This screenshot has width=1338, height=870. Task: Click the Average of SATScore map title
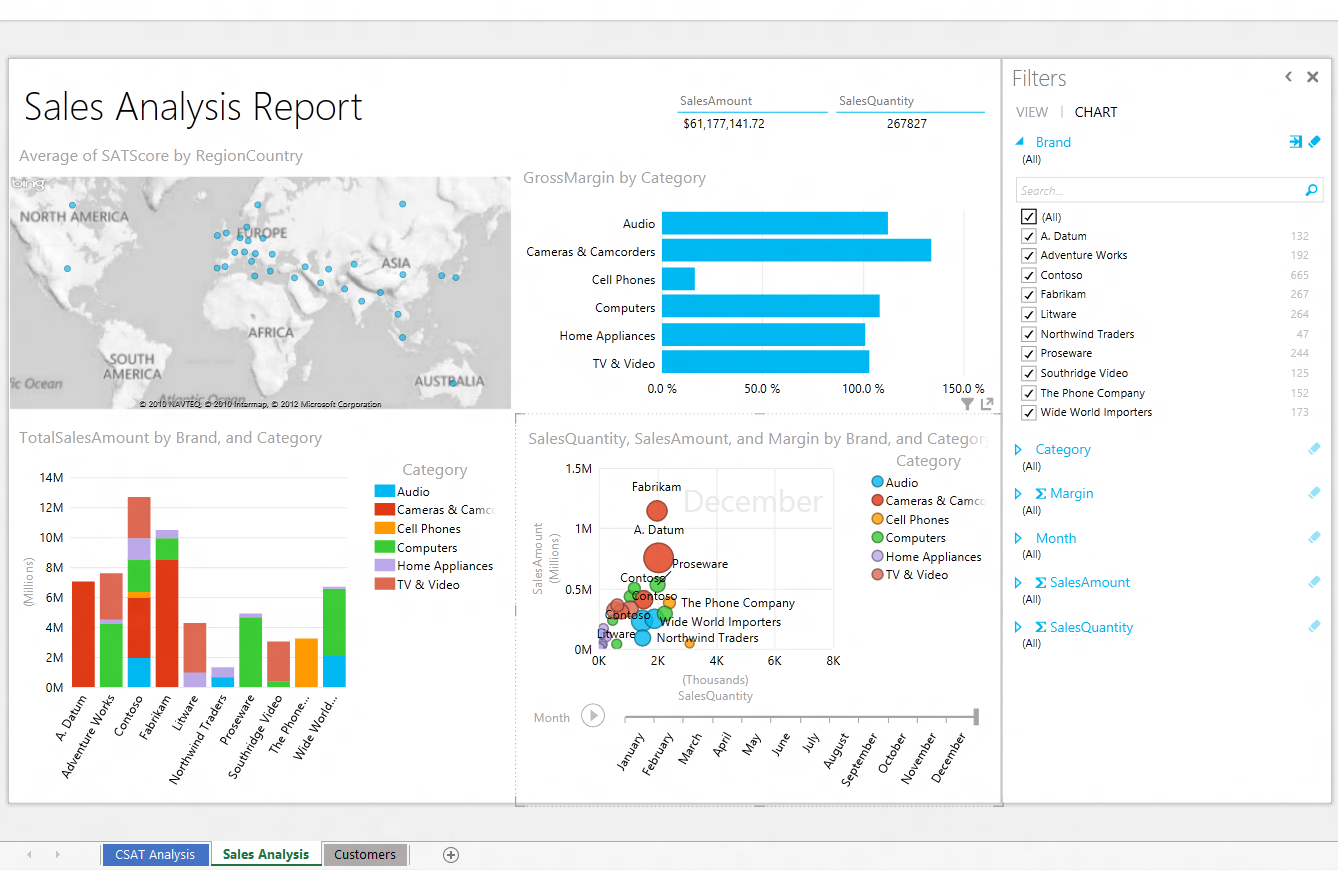[x=161, y=155]
